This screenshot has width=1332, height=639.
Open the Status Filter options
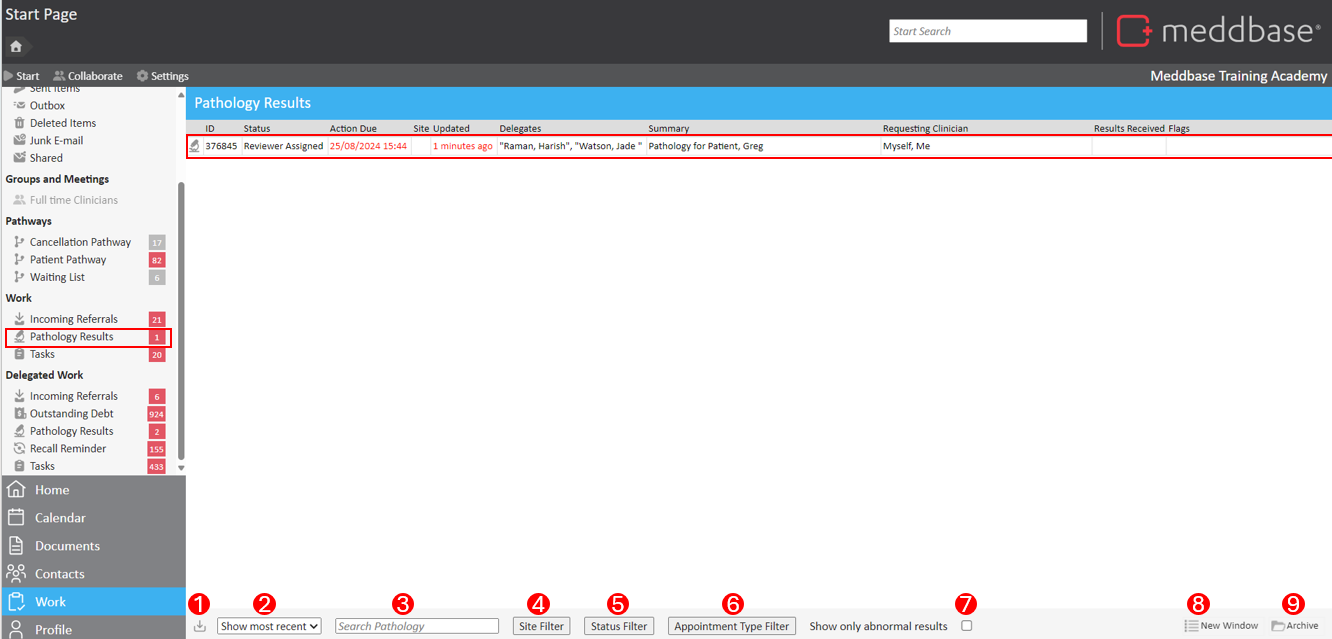(x=618, y=626)
